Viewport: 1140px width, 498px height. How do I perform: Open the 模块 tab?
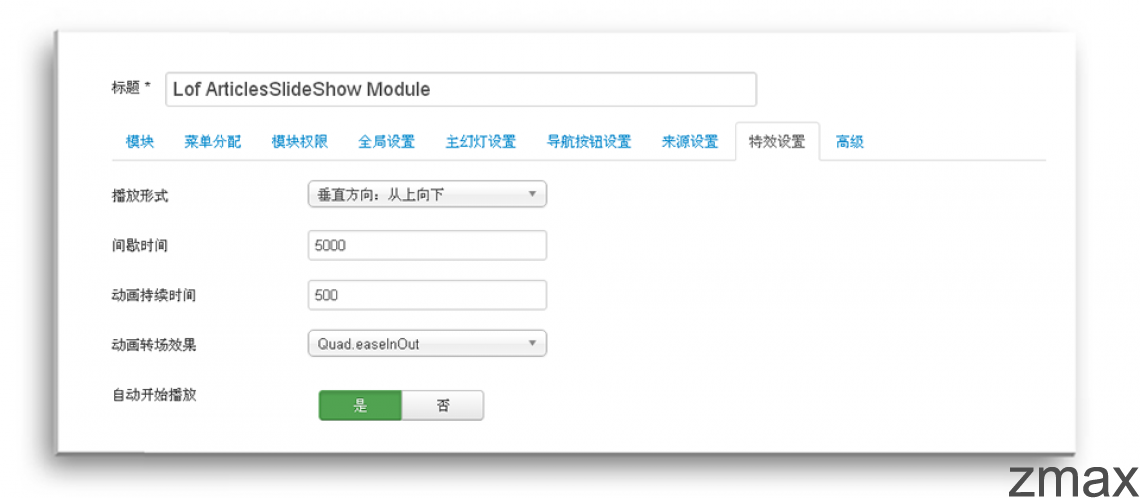(140, 142)
